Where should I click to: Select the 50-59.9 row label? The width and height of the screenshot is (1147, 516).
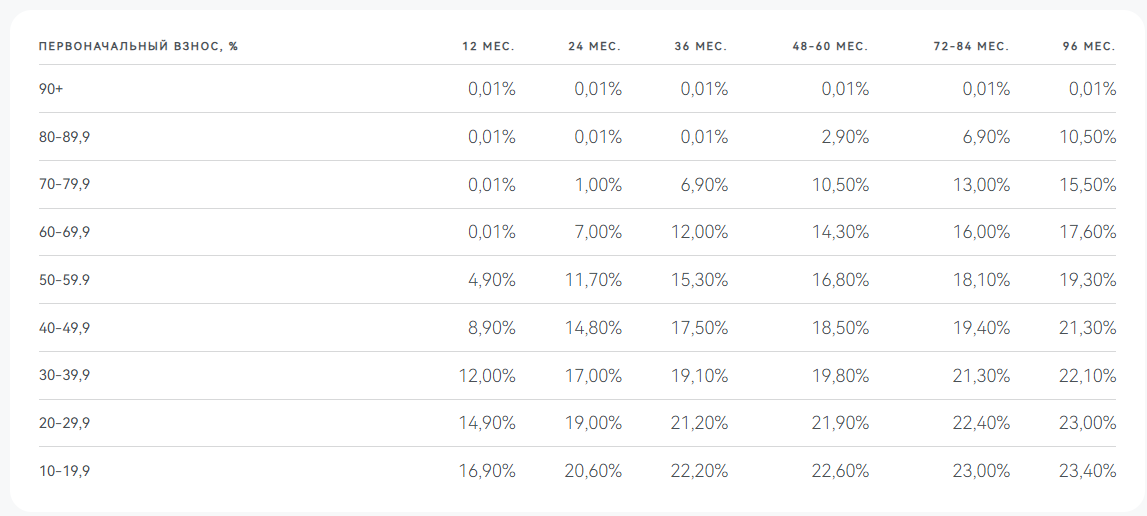point(64,280)
